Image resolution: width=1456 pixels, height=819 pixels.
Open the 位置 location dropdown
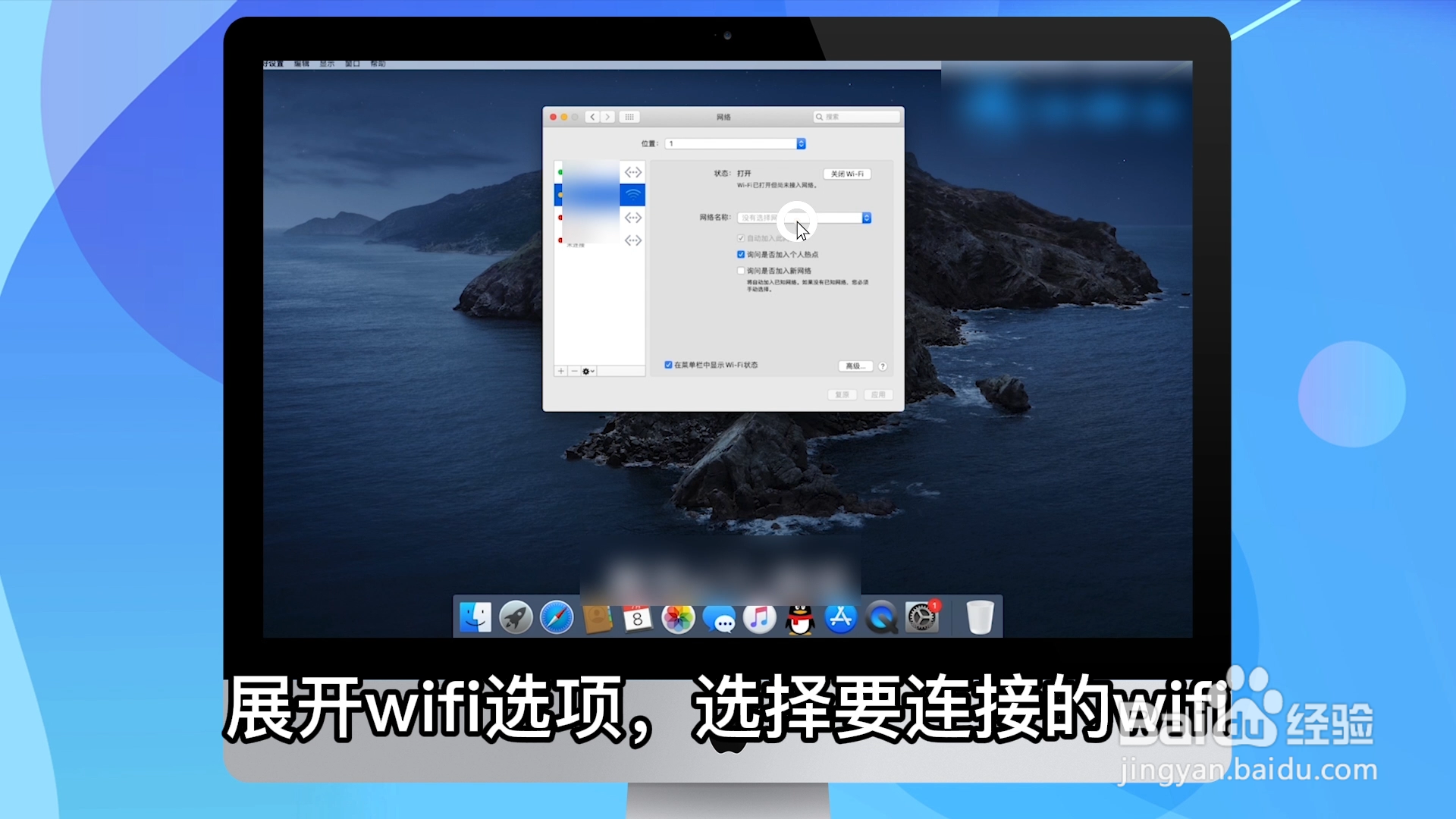(800, 143)
